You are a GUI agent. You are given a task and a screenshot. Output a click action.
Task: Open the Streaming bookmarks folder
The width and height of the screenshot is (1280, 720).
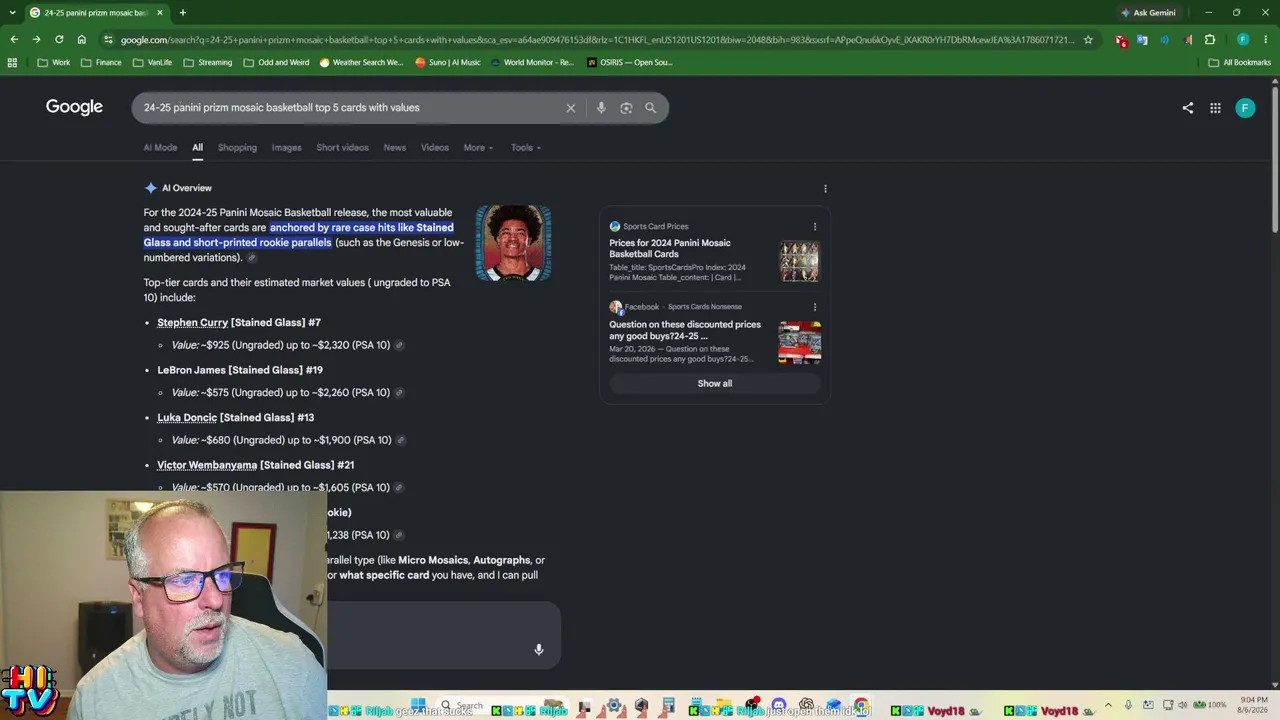(x=207, y=62)
